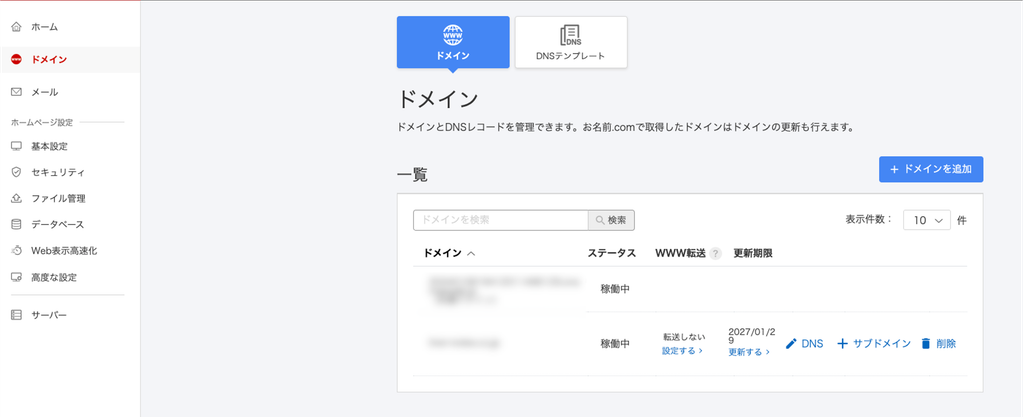
Task: Click the red WWW domain sidebar icon
Action: pyautogui.click(x=16, y=59)
